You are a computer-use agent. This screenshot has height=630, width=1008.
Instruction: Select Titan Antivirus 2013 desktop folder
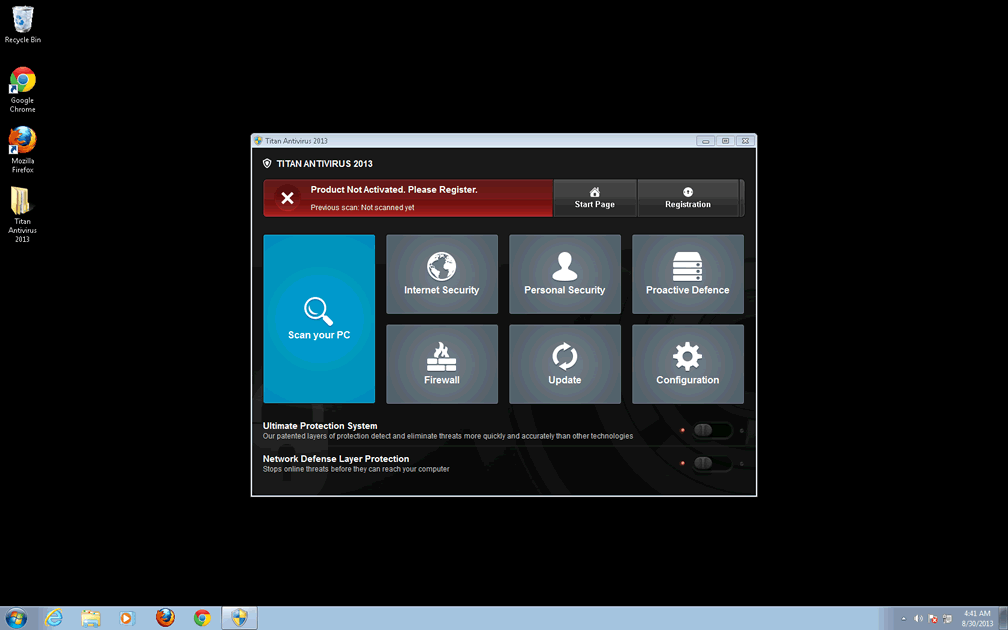[22, 214]
